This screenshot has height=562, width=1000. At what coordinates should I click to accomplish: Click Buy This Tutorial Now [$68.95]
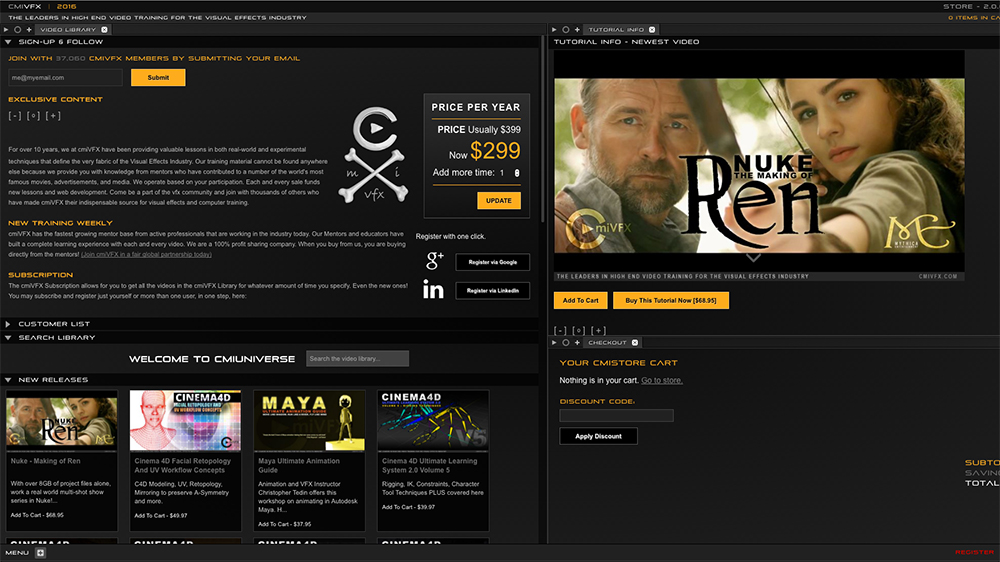671,300
